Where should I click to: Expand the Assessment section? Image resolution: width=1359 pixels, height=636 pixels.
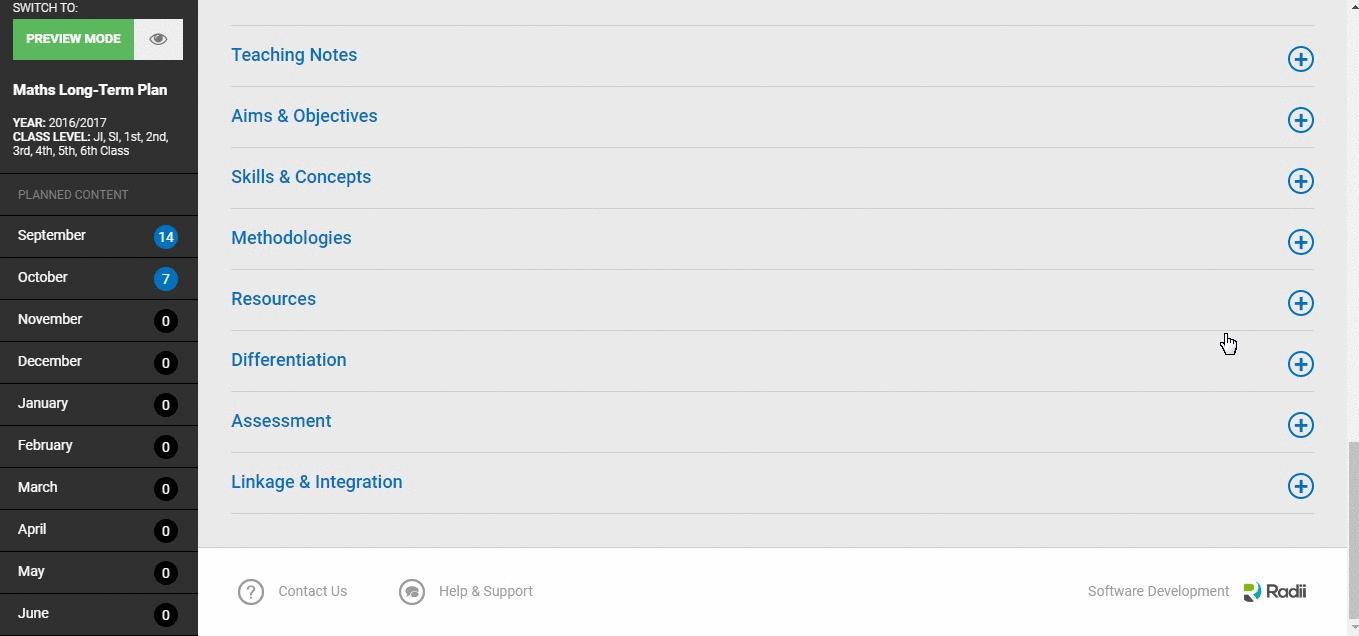point(1300,425)
